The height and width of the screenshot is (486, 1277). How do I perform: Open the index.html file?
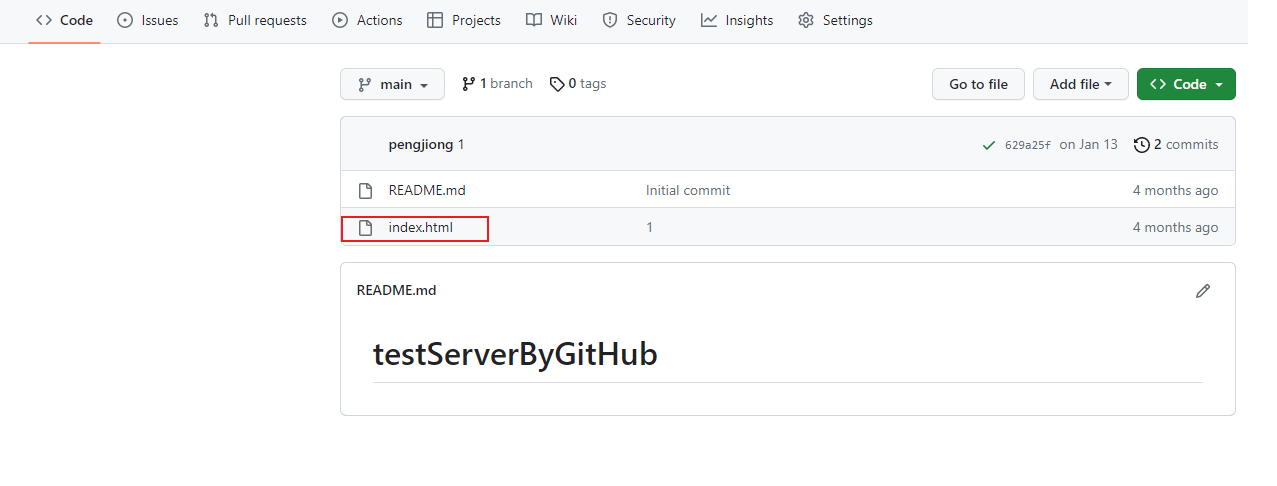(421, 227)
